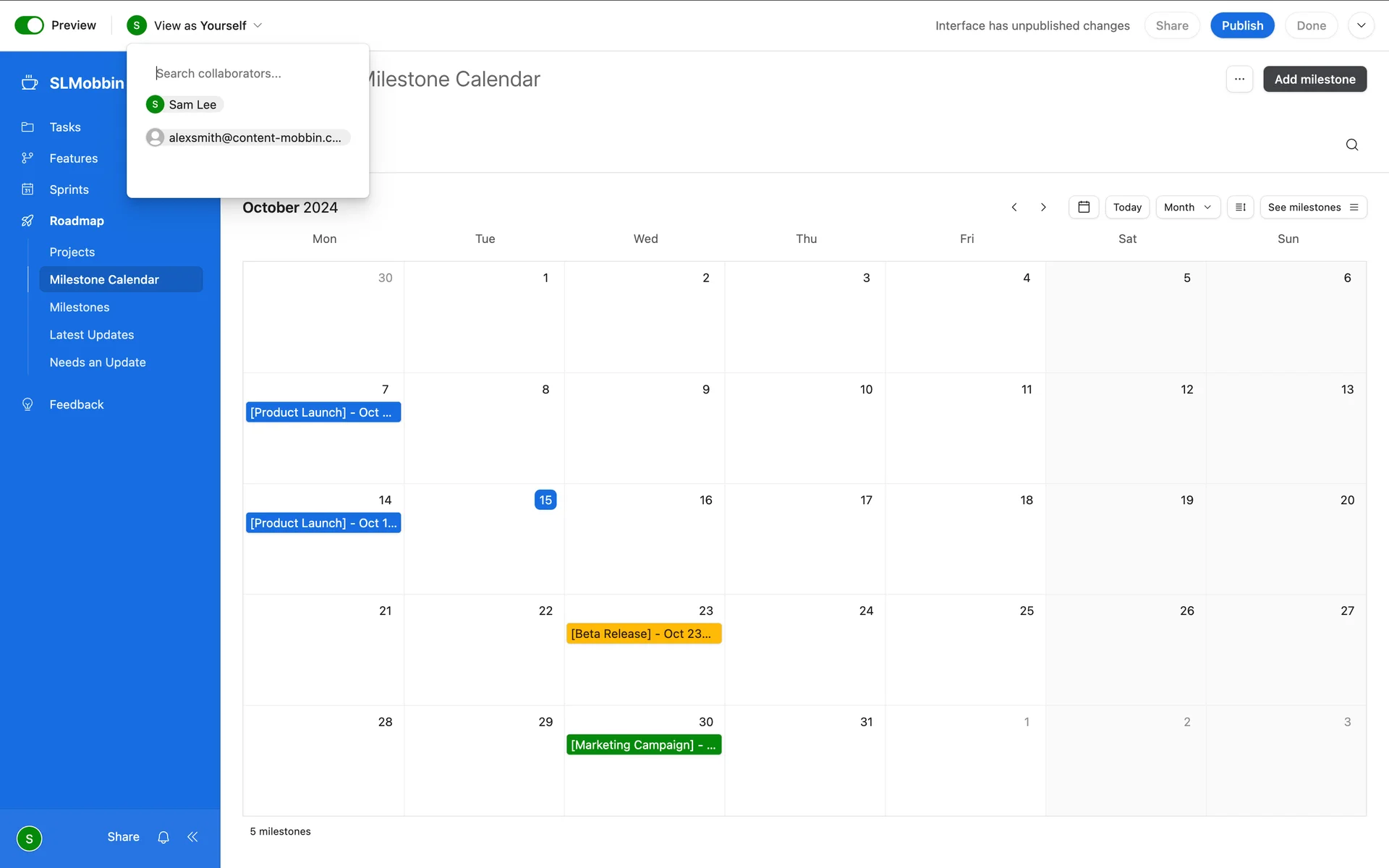Click the Publish button
The image size is (1389, 868).
[x=1241, y=25]
